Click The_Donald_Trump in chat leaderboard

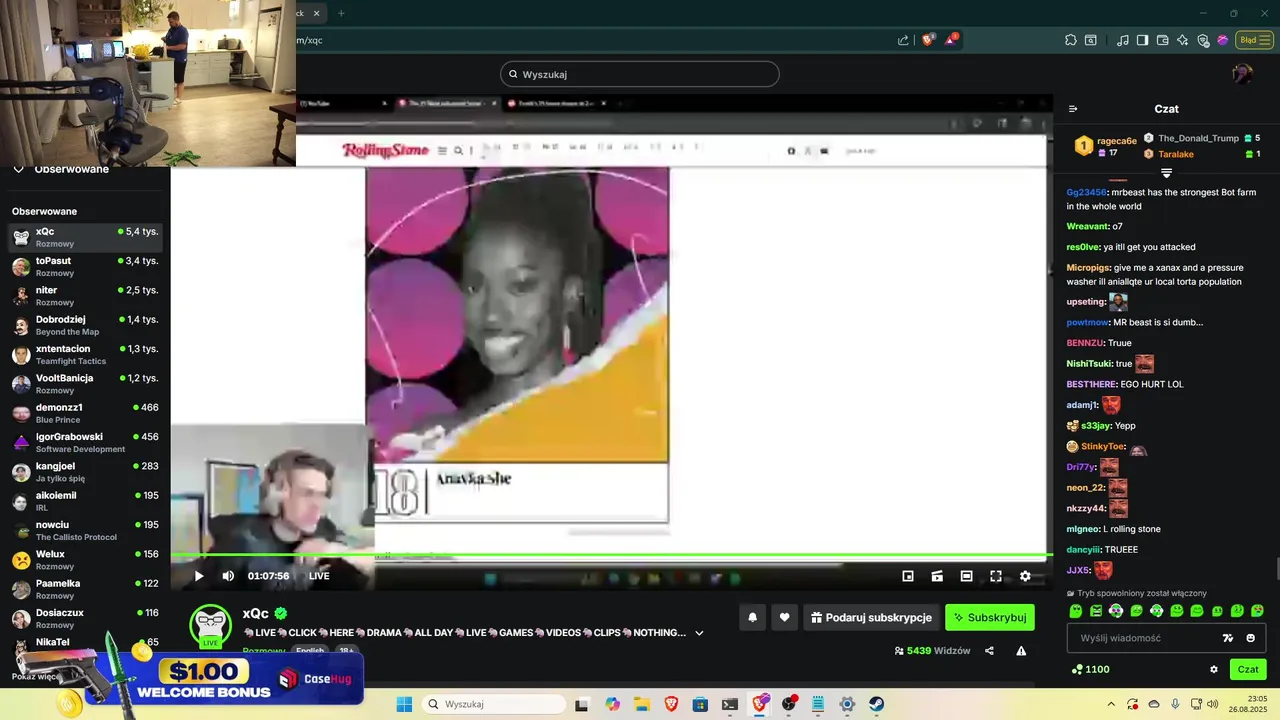pos(1198,138)
